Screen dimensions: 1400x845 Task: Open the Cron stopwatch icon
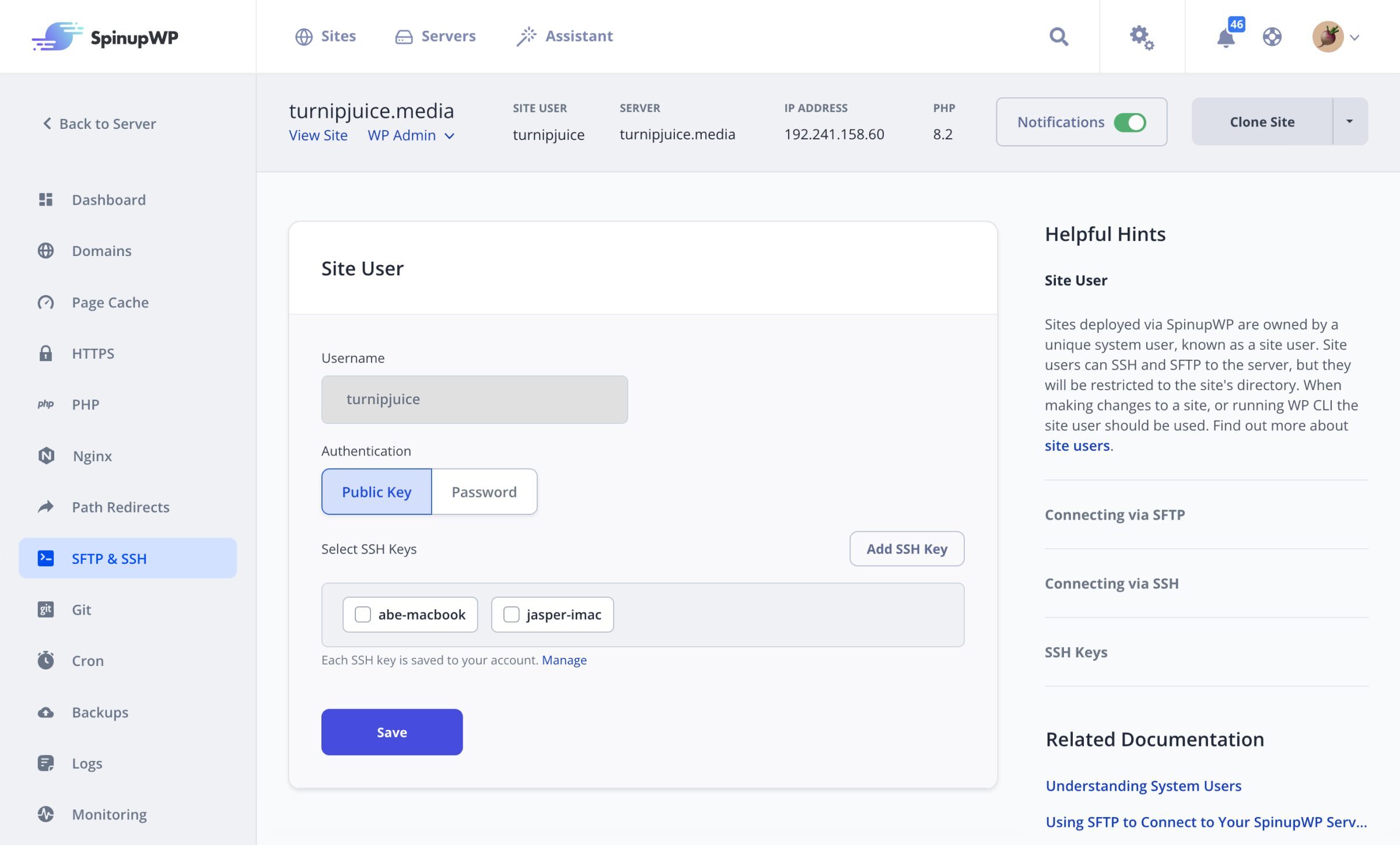tap(46, 660)
